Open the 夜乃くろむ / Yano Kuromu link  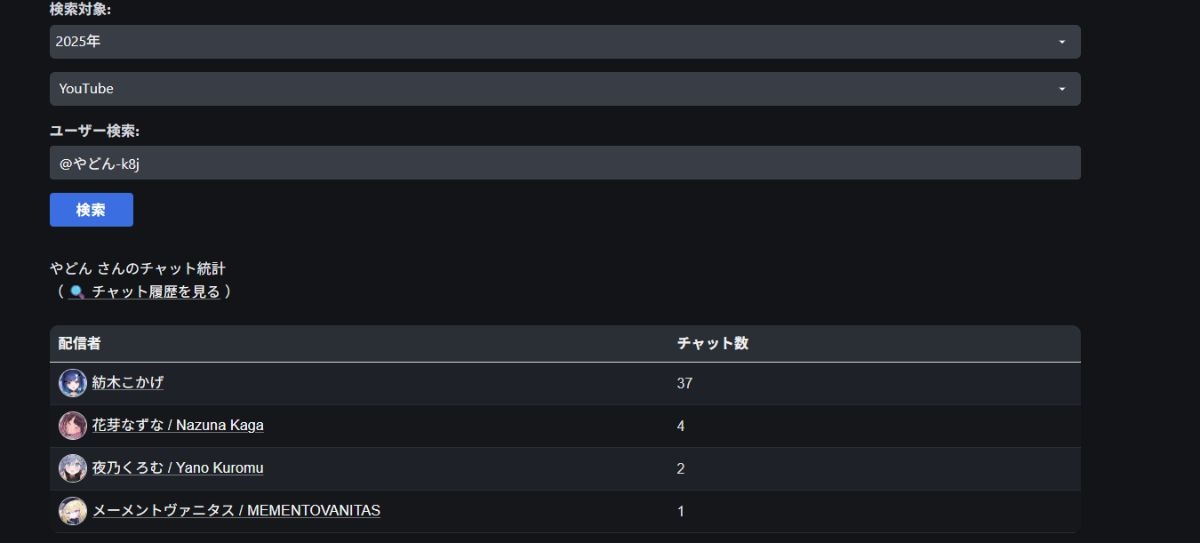[178, 468]
